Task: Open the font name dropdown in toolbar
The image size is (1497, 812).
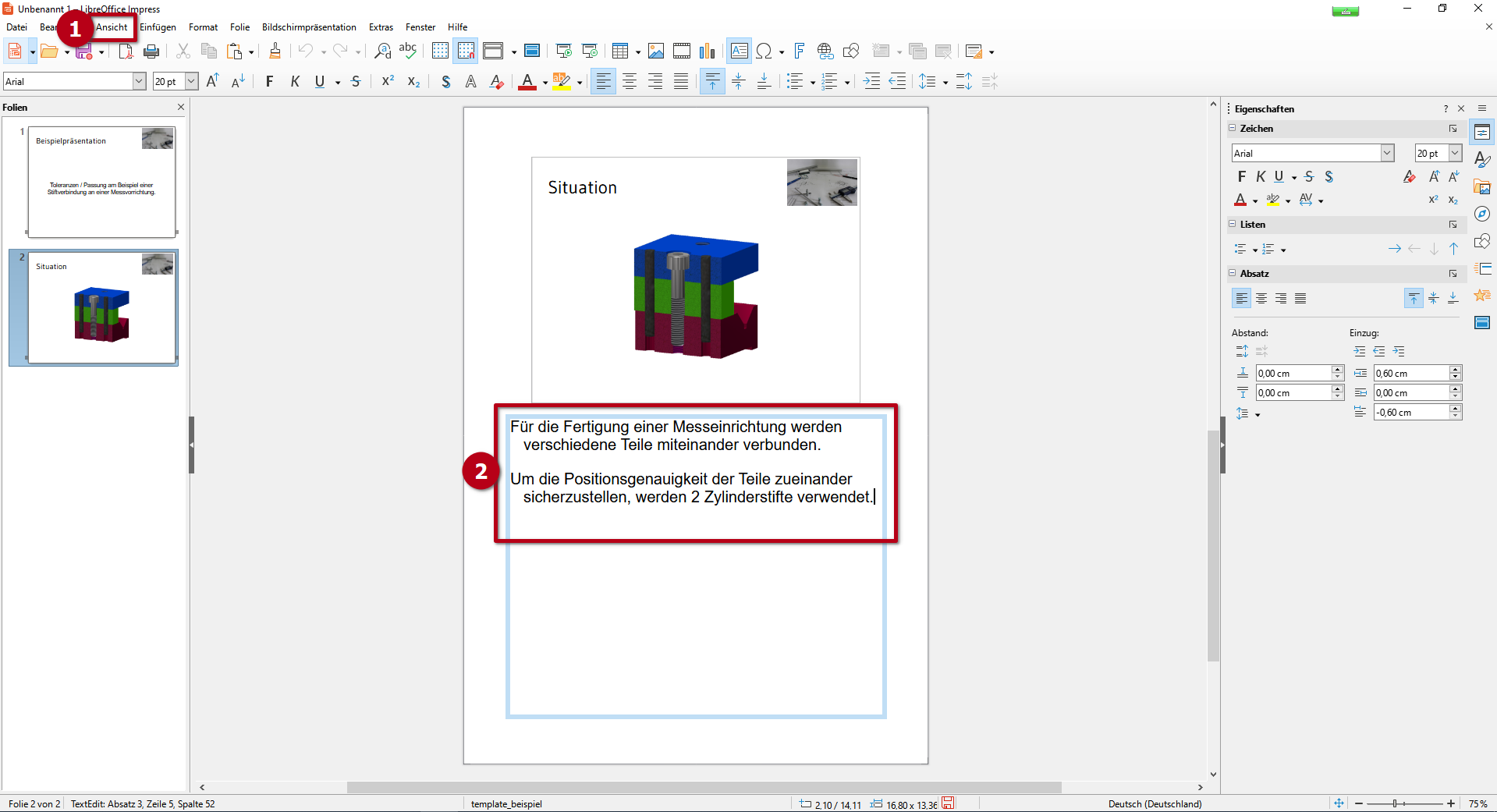Action: coord(139,82)
